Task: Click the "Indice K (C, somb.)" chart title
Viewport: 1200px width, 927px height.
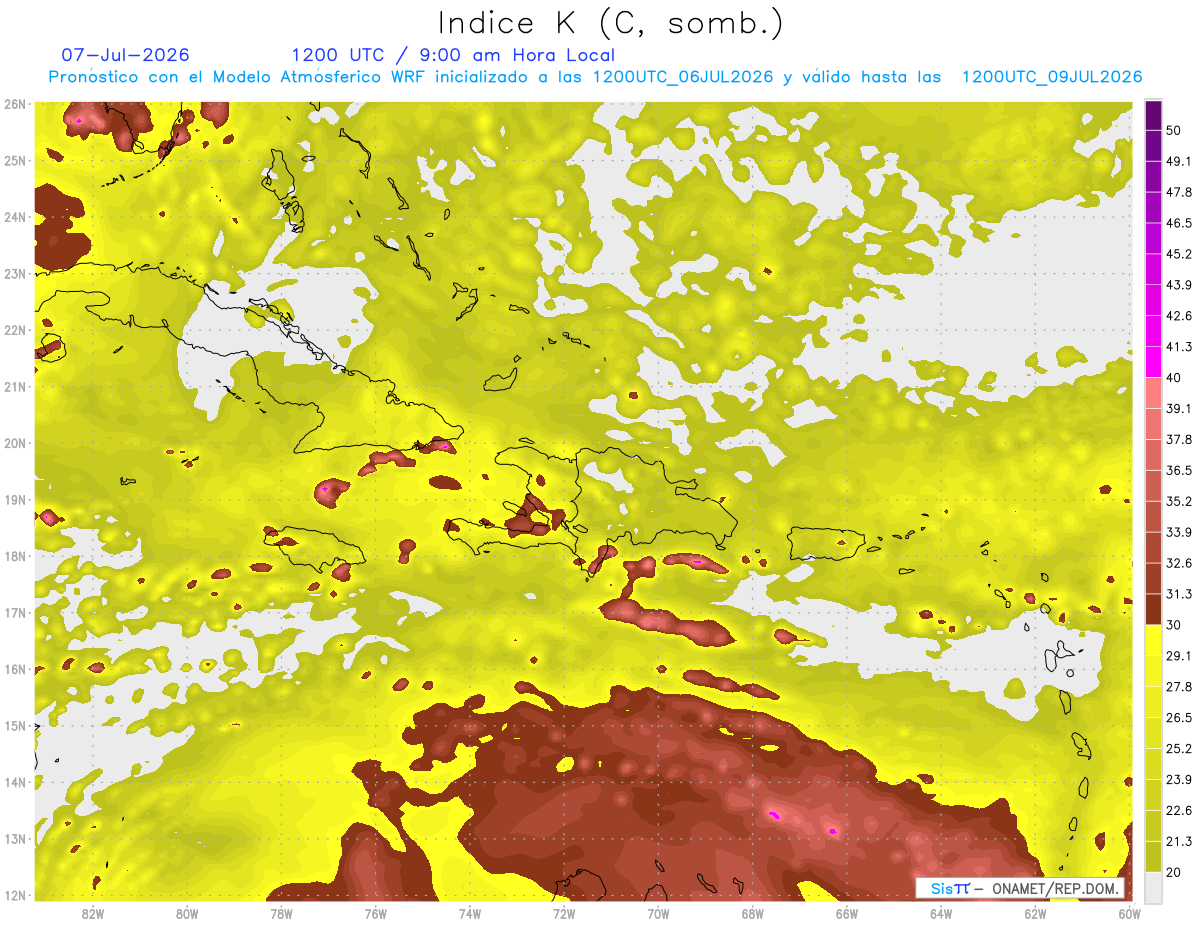Action: point(611,24)
